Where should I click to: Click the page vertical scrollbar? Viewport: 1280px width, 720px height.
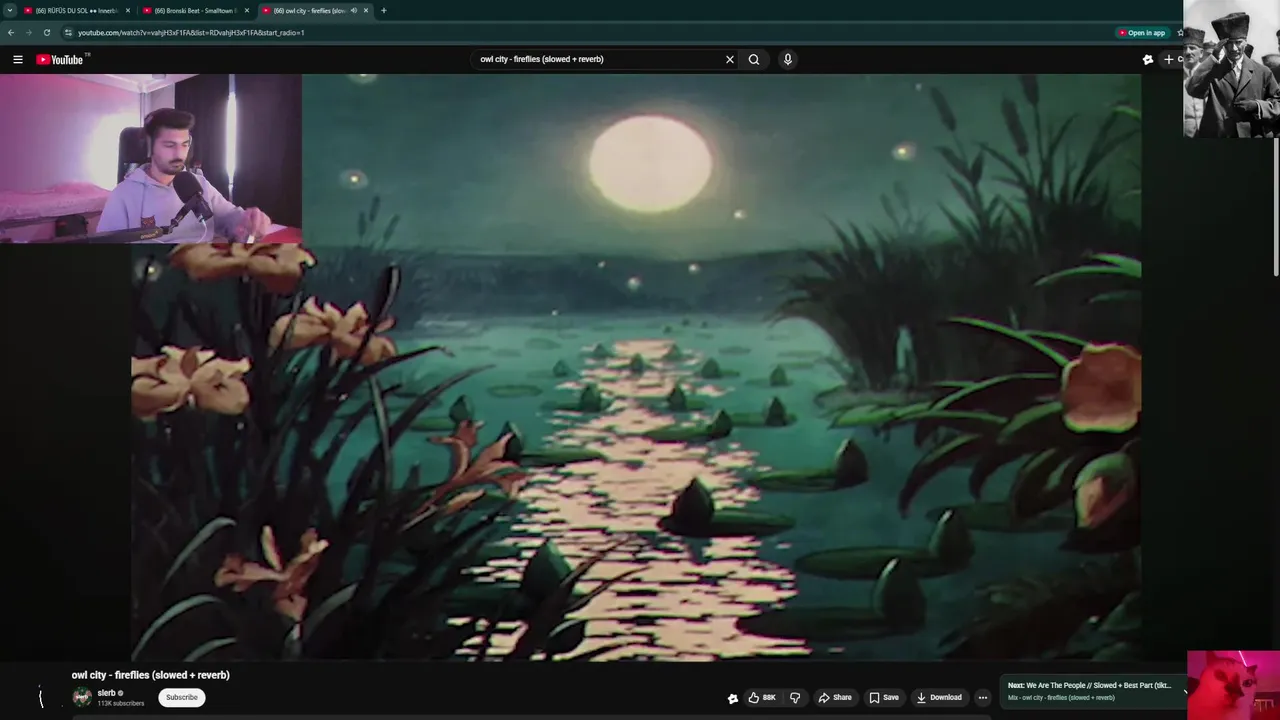[x=1276, y=205]
